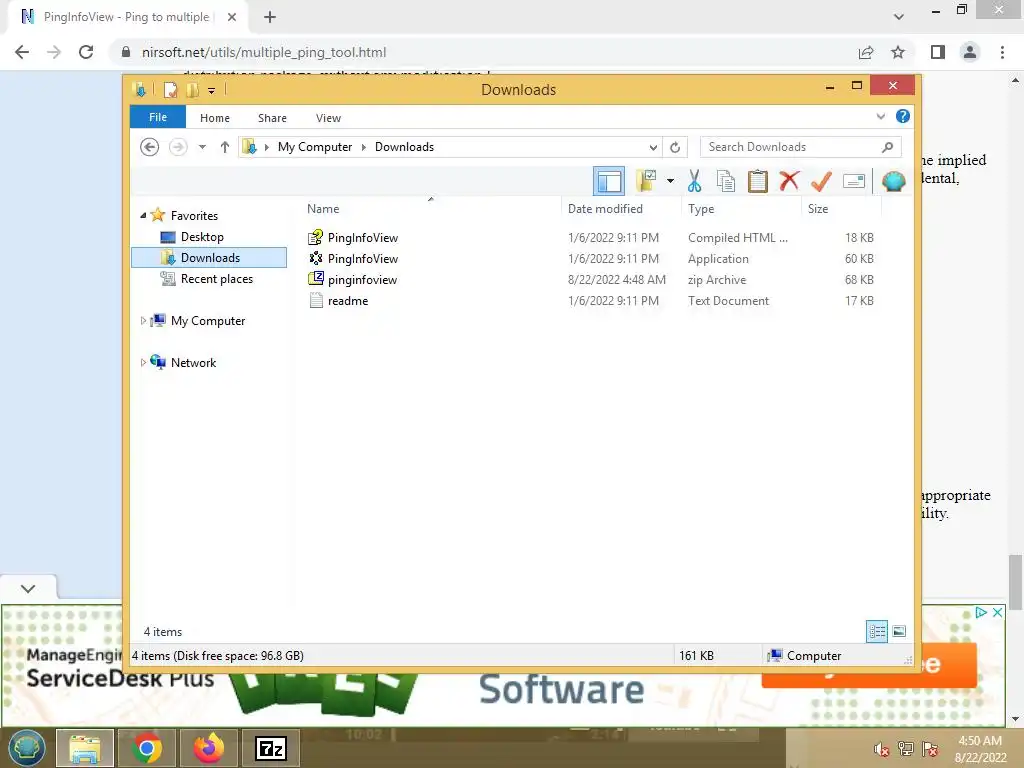Open 7-Zip from the taskbar

pyautogui.click(x=271, y=748)
